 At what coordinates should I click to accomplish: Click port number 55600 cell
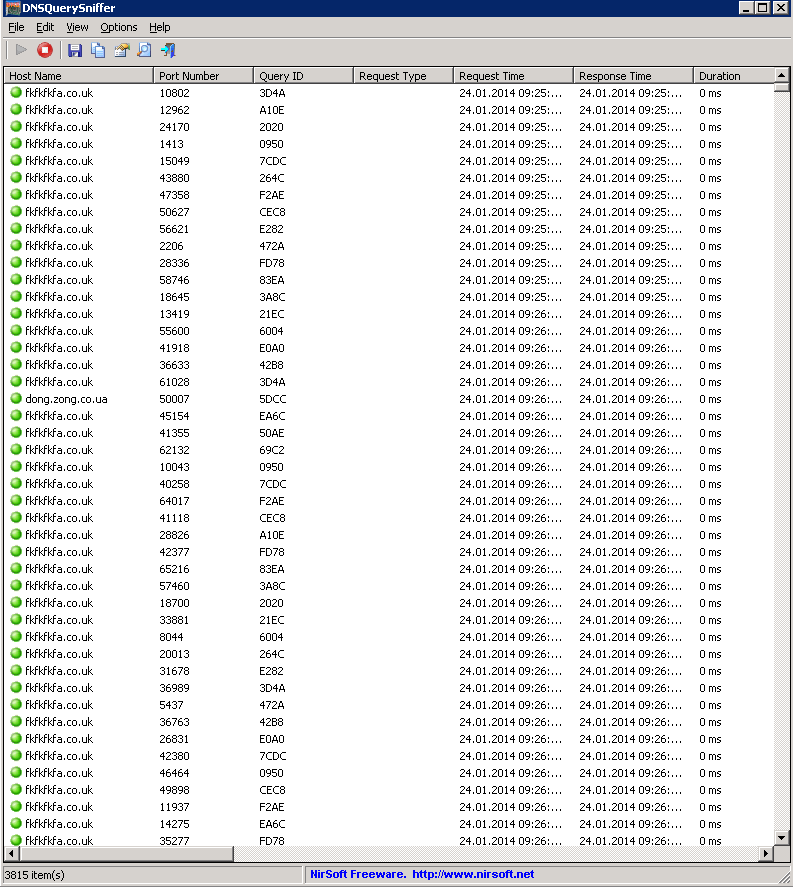(x=174, y=330)
